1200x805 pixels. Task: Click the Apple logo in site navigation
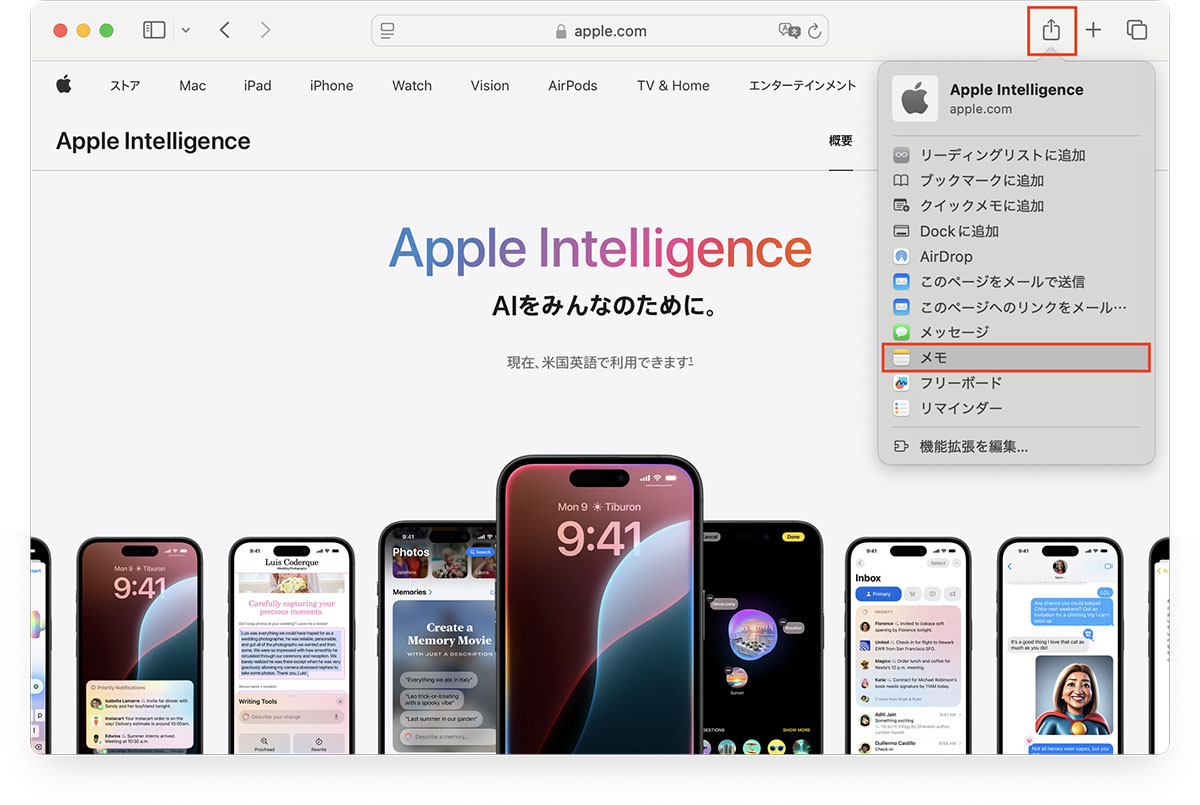point(64,85)
